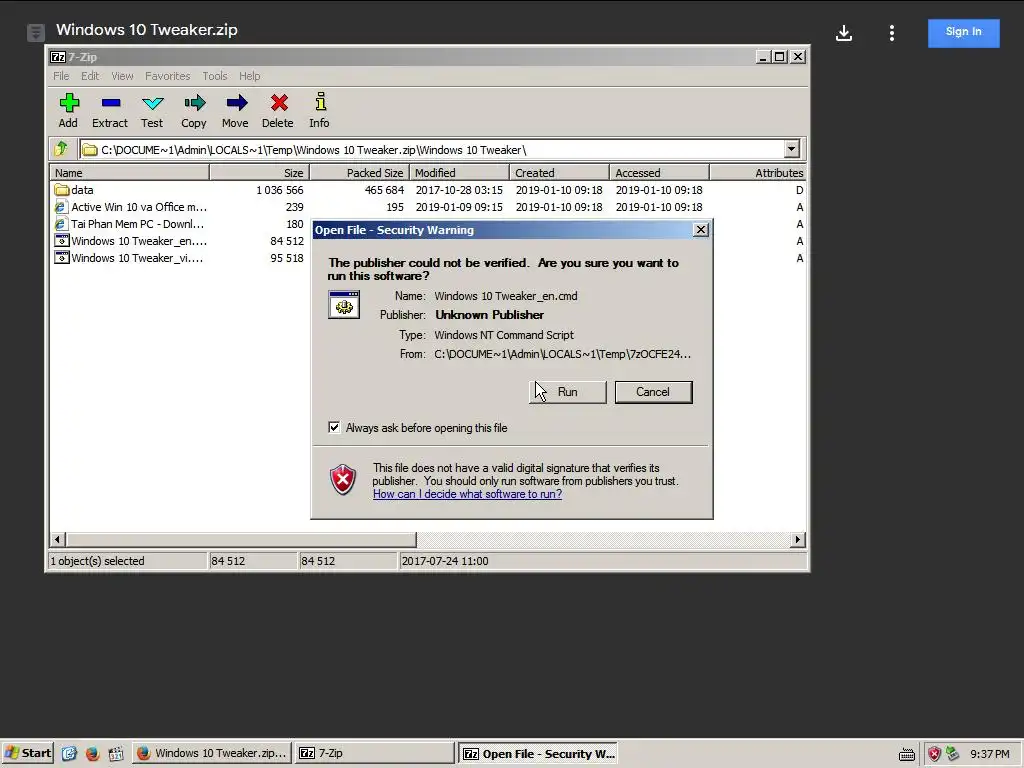The image size is (1024, 768).
Task: Click the Move toolbar icon
Action: coord(236,103)
